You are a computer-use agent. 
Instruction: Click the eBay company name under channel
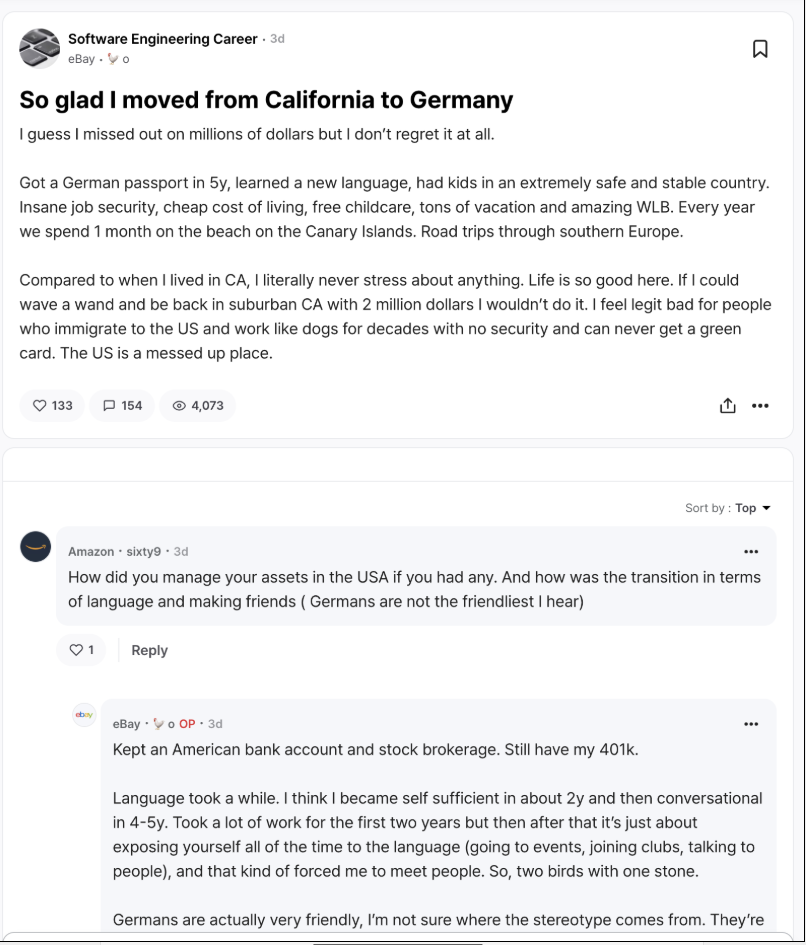pos(81,59)
